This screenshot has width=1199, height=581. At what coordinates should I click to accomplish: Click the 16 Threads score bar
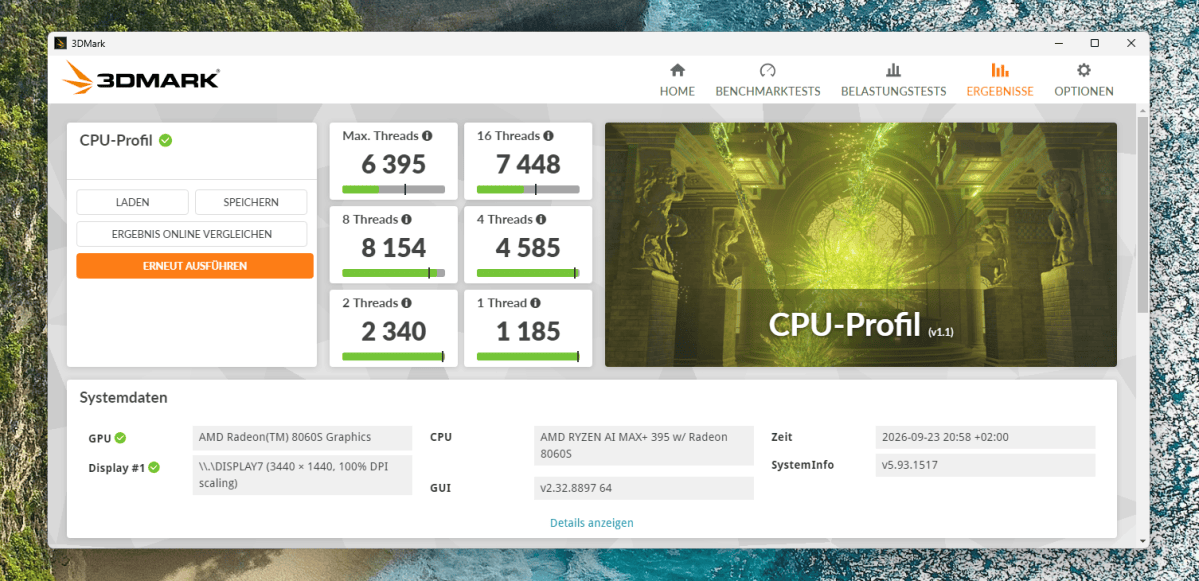[528, 190]
